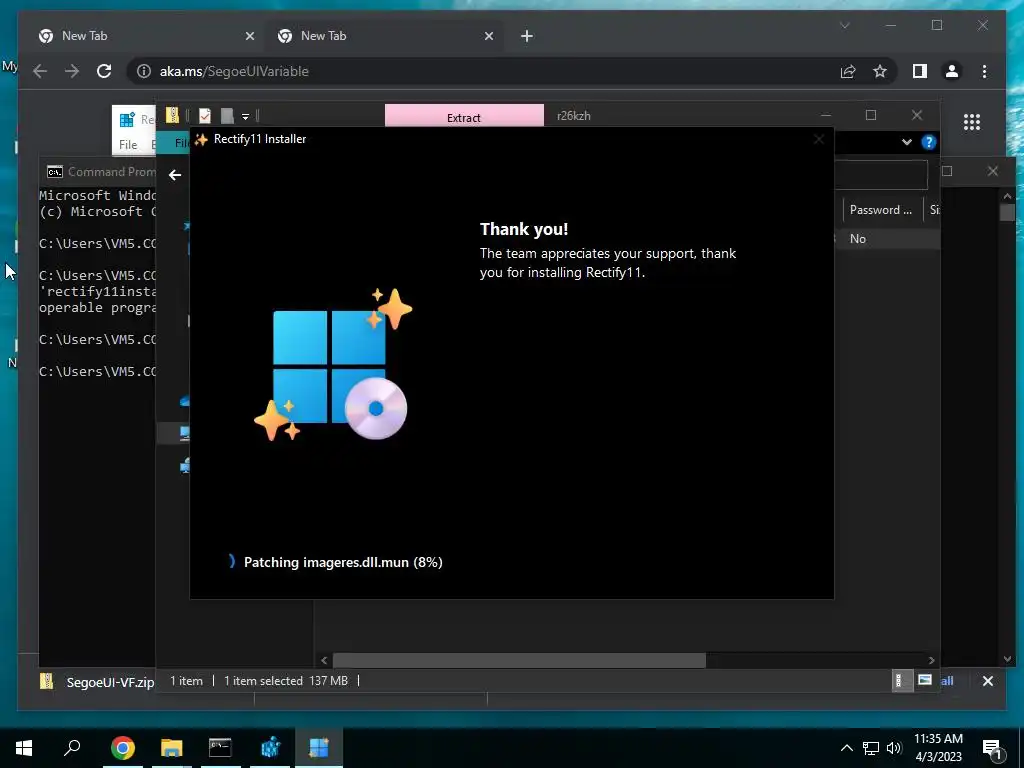Open the Google apps grid

tap(972, 121)
